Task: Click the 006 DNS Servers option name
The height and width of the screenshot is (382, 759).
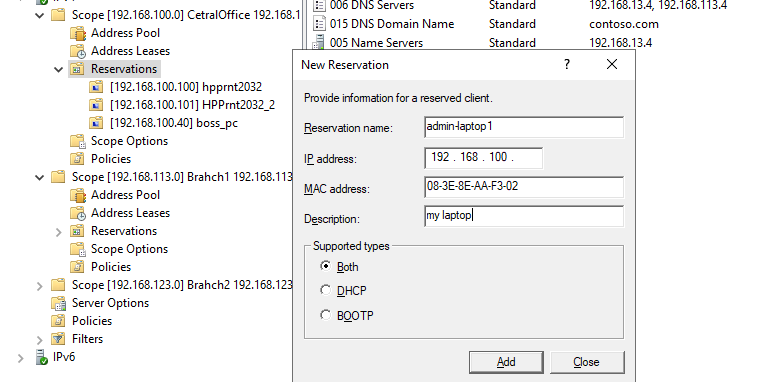Action: (x=372, y=5)
